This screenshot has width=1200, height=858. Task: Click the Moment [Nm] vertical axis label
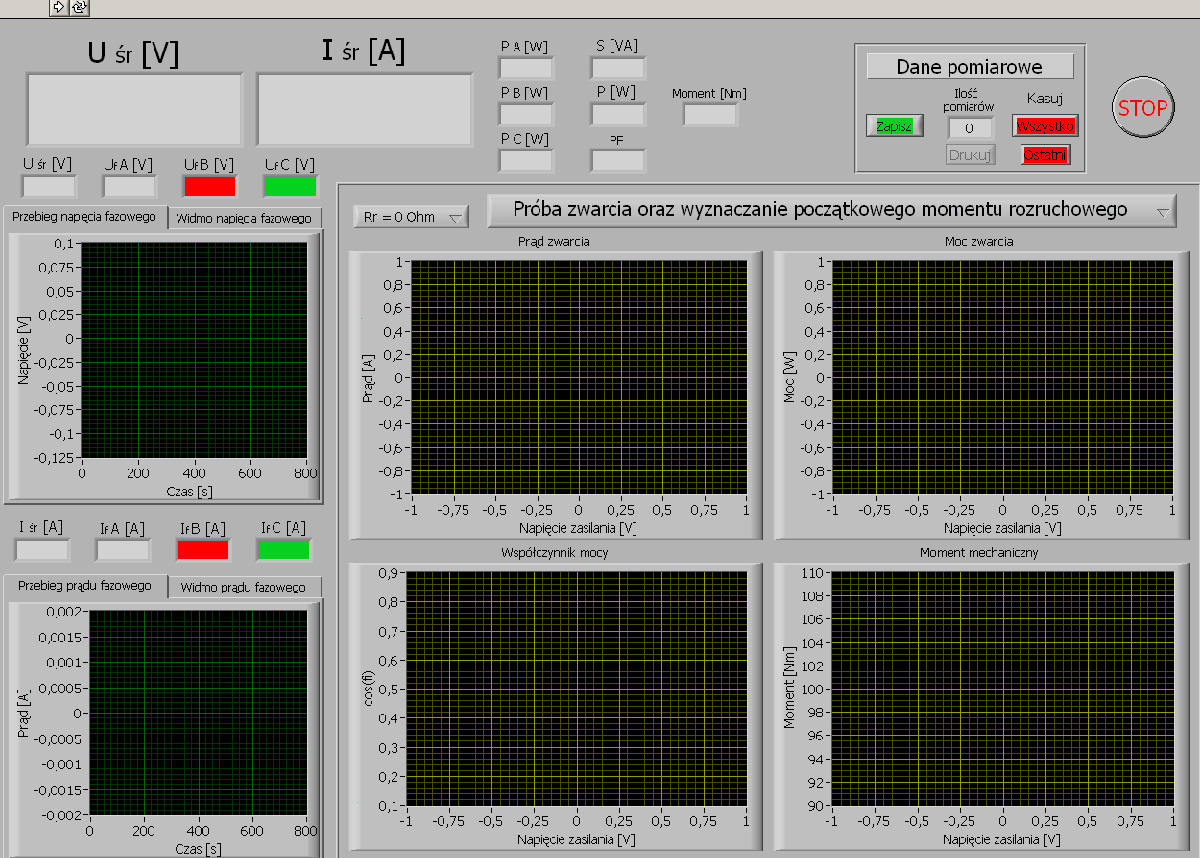click(x=789, y=688)
